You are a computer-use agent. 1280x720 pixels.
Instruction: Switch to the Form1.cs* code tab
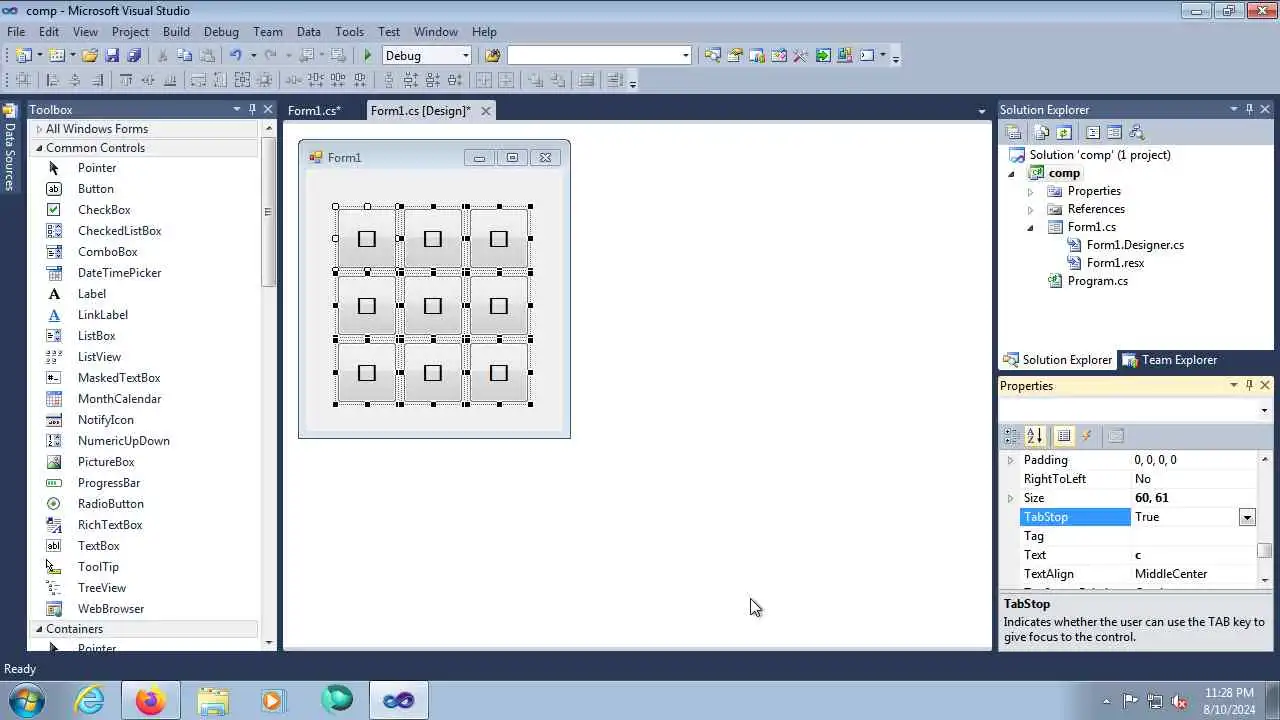(x=314, y=111)
